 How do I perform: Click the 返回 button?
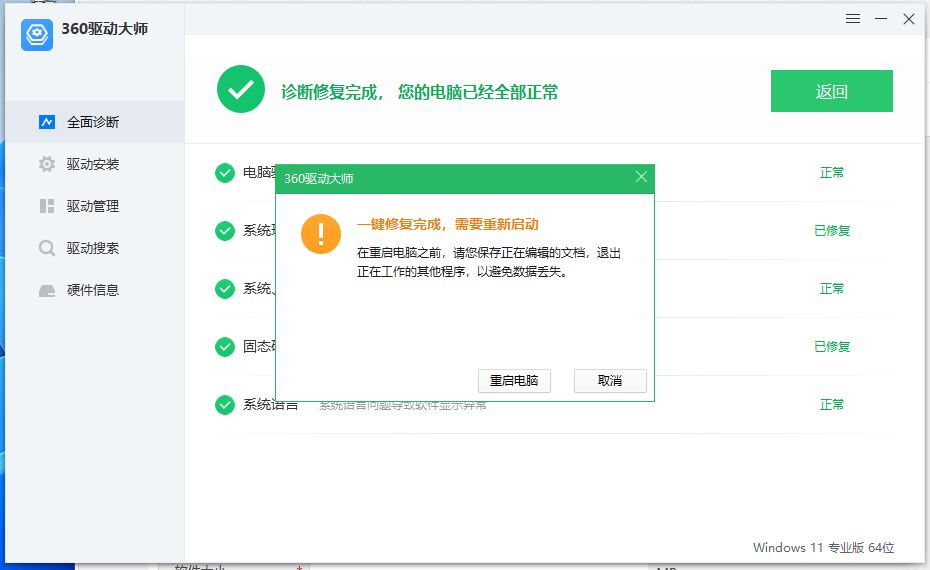[x=832, y=91]
